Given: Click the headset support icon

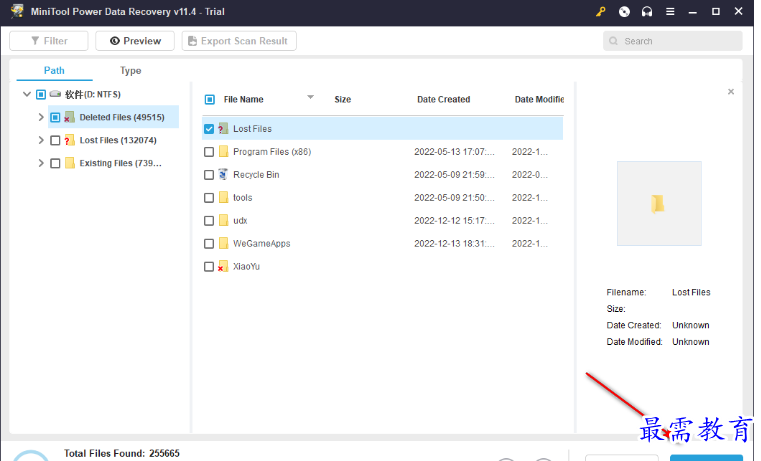Looking at the screenshot, I should [x=647, y=12].
